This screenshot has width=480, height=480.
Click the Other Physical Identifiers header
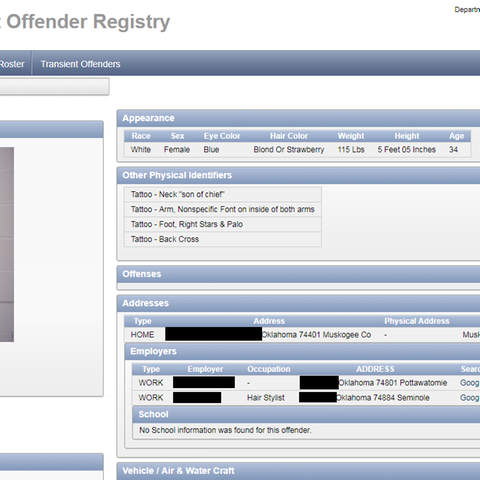298,175
